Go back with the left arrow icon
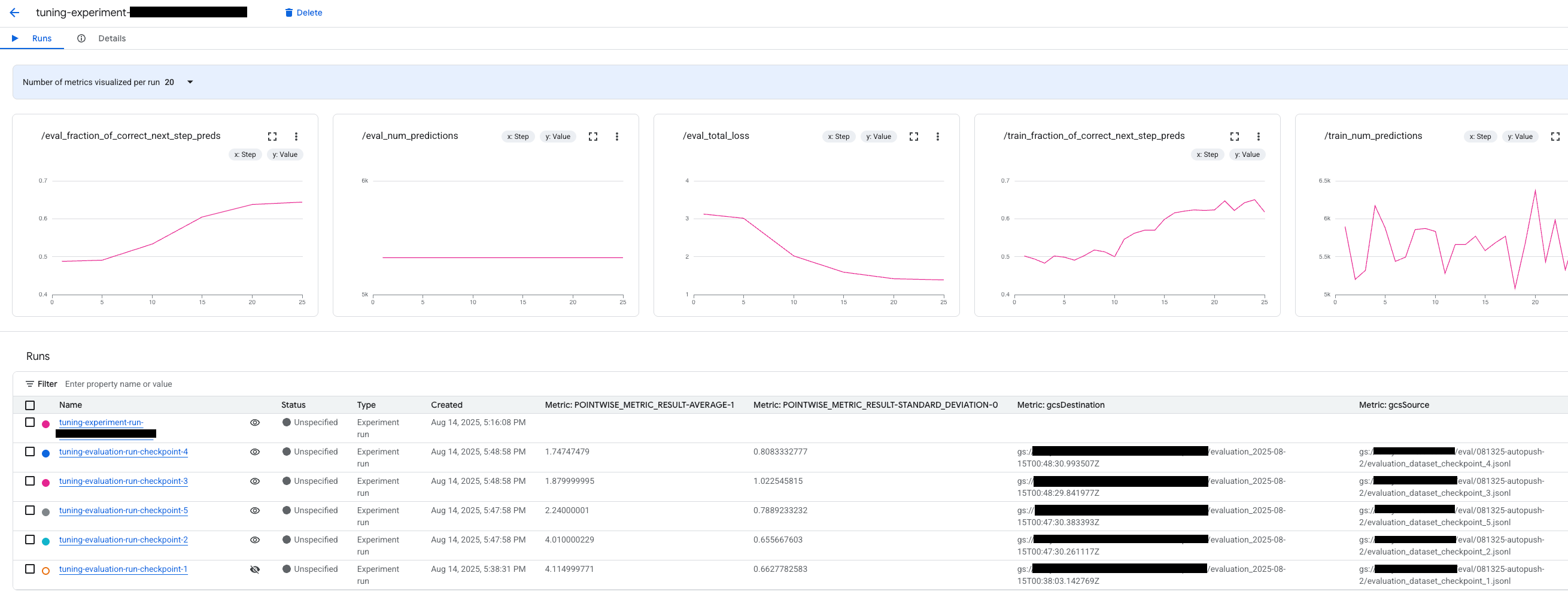Screen dimensions: 1568x600 click(x=14, y=12)
